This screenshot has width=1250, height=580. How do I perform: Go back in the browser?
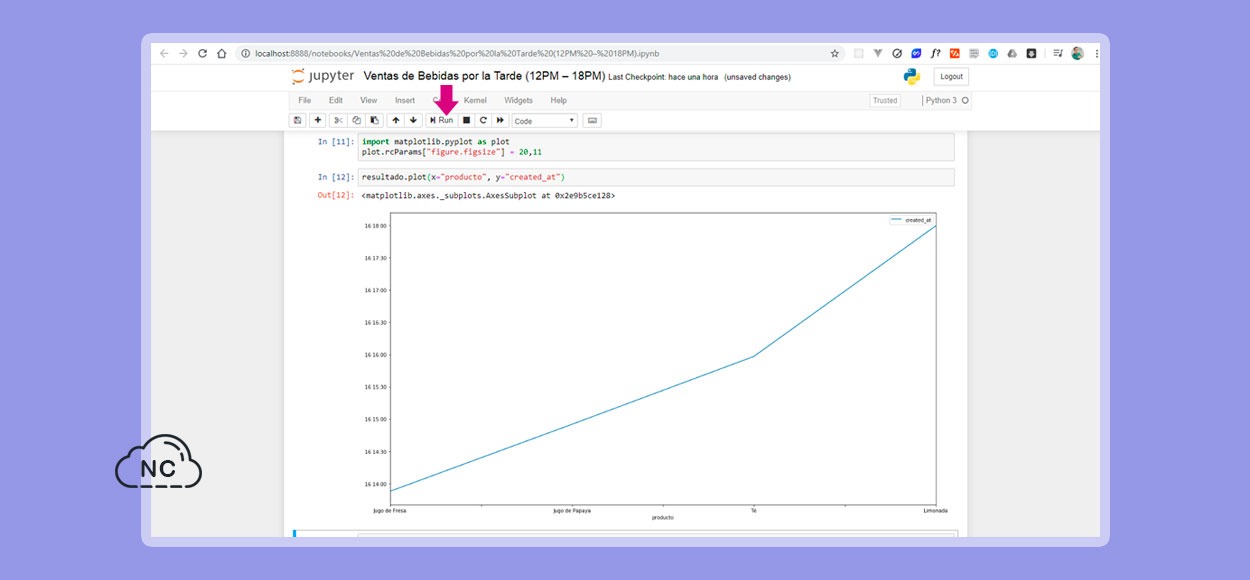[164, 53]
